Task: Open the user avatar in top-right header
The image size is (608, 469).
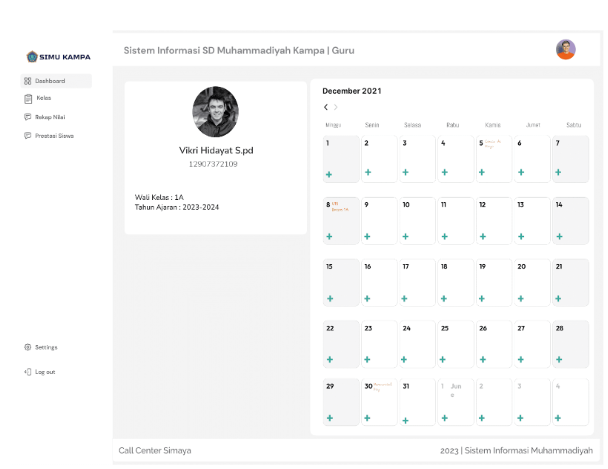Action: coord(566,49)
